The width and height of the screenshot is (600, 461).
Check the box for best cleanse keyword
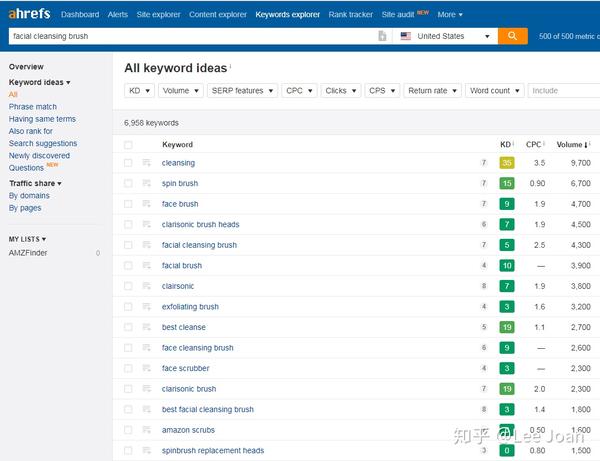tap(128, 327)
